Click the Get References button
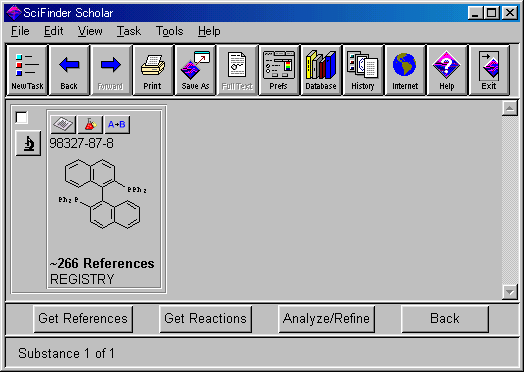 (x=83, y=319)
